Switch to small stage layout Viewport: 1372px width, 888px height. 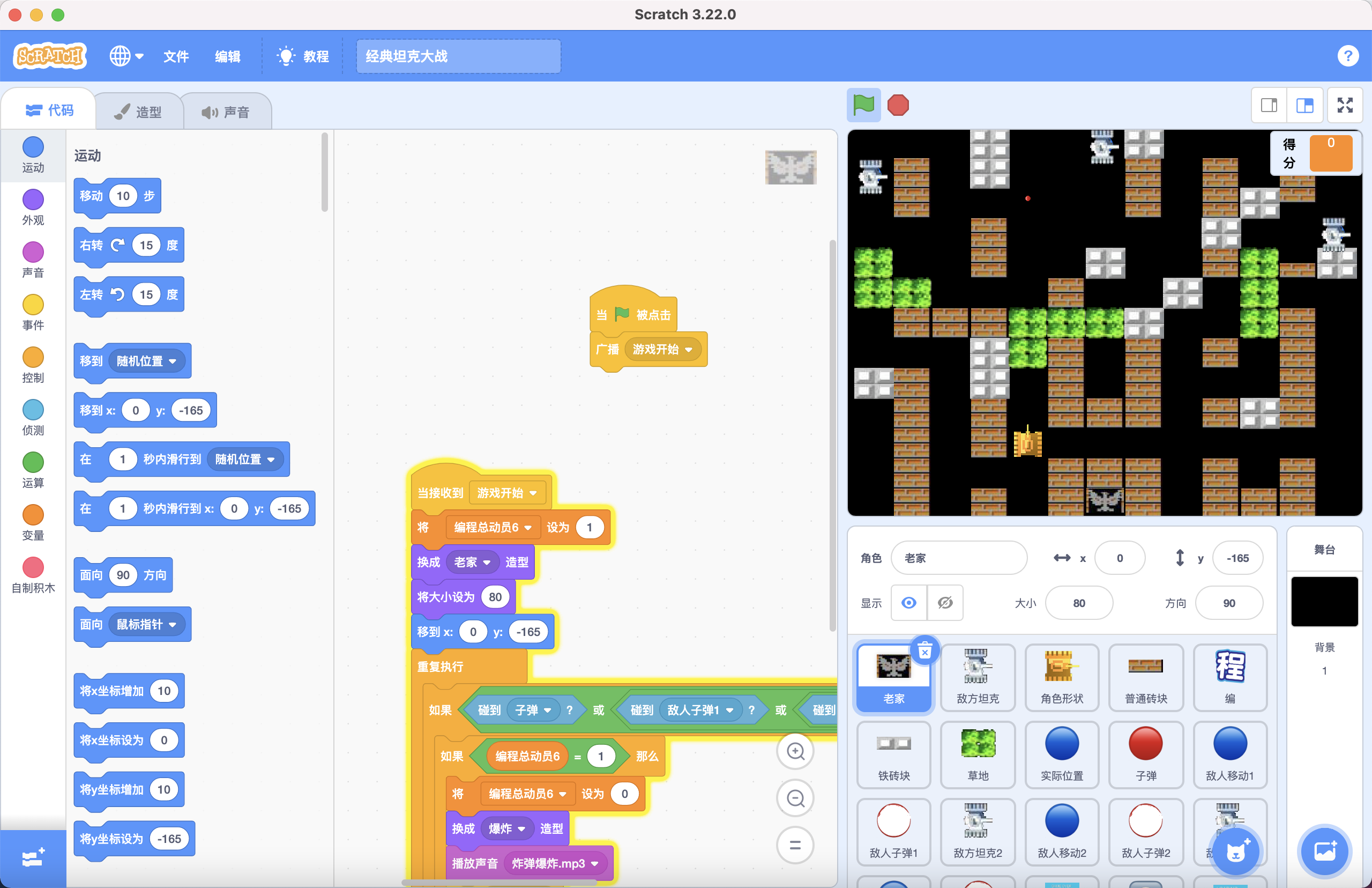(x=1269, y=105)
